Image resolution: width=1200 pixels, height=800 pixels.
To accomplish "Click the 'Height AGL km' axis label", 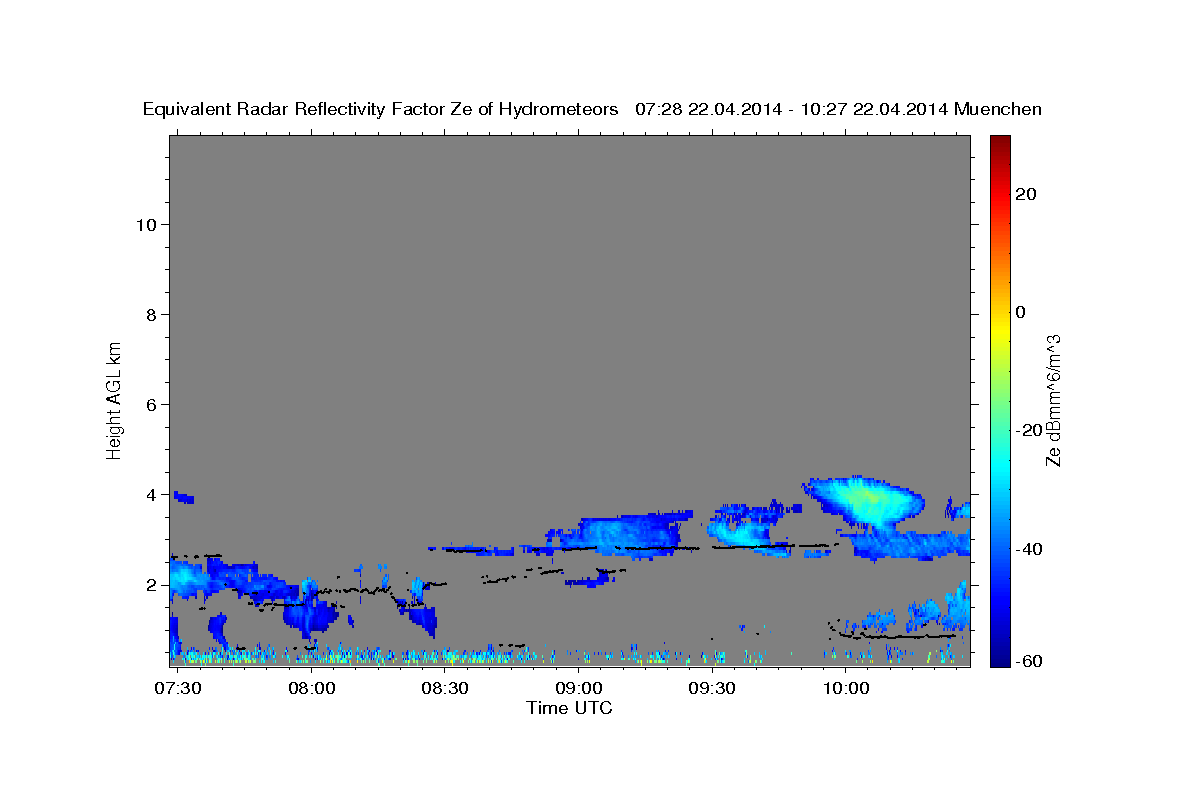I will pyautogui.click(x=114, y=399).
